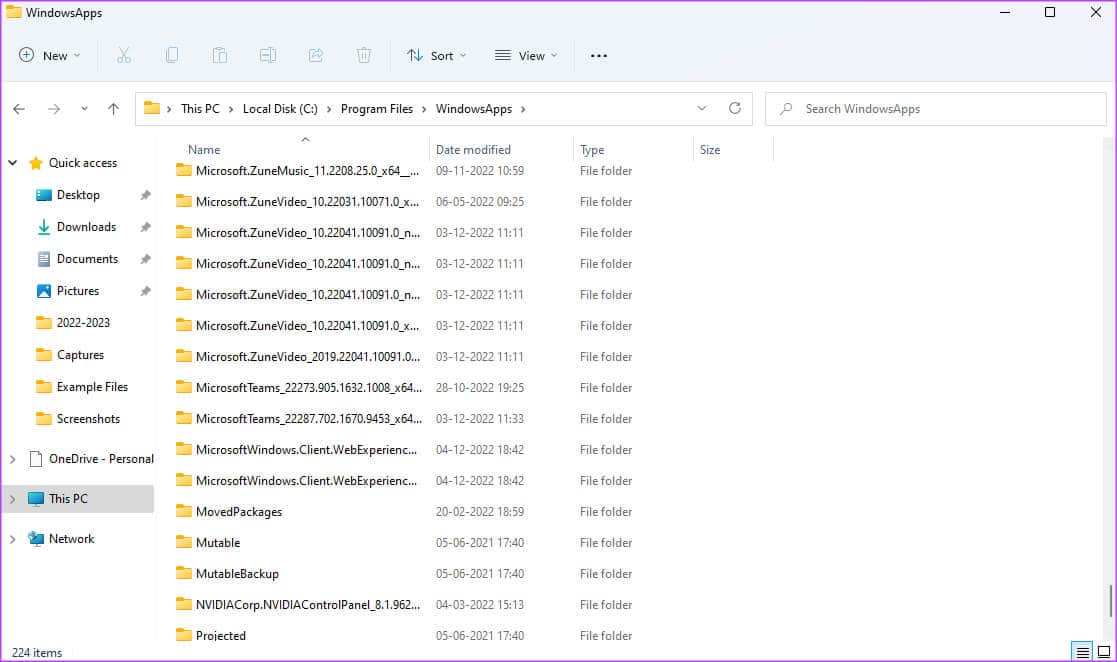Open Desktop in Quick access
The image size is (1117, 662).
pos(78,195)
